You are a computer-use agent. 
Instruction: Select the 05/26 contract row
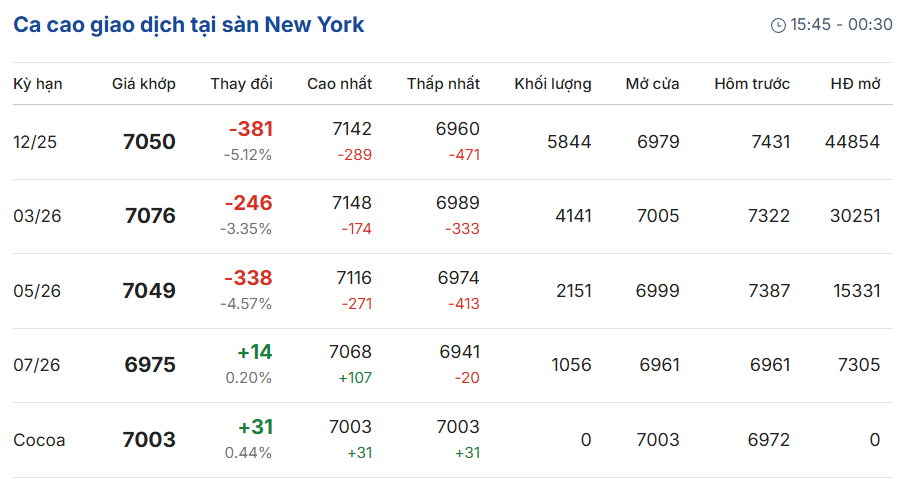pyautogui.click(x=453, y=291)
